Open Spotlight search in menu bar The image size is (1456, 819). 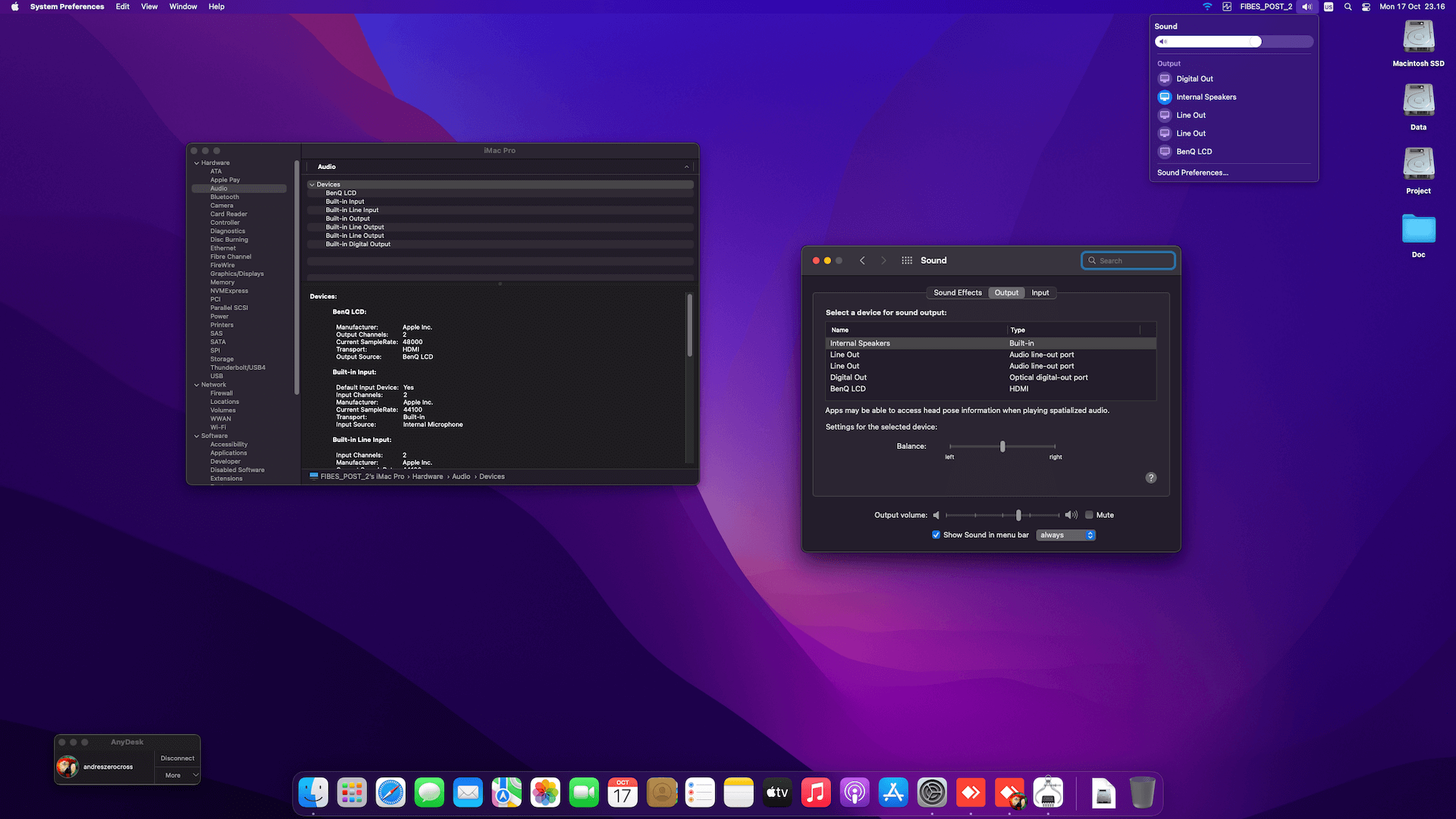tap(1348, 6)
